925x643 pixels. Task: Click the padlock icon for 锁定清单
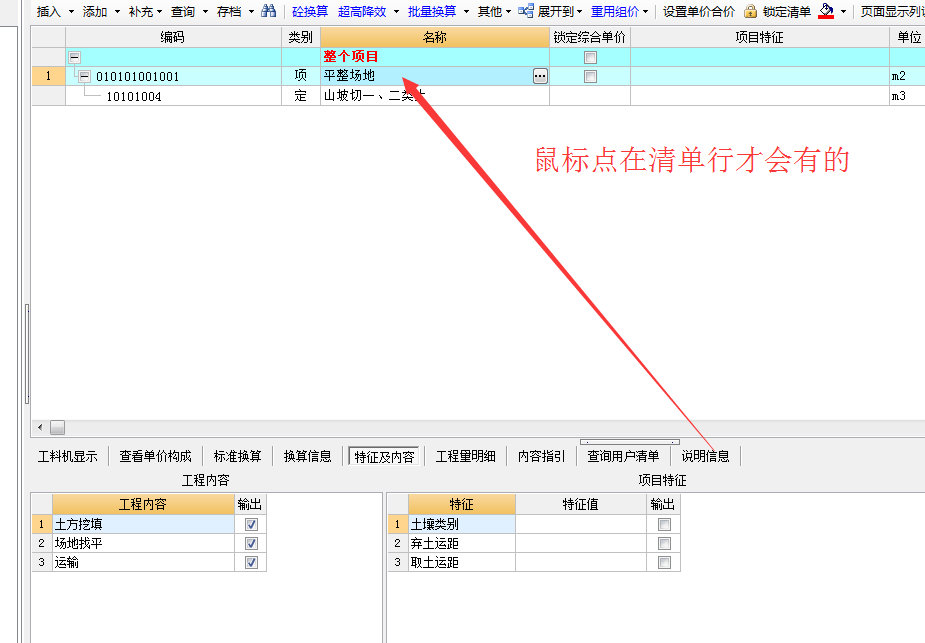pyautogui.click(x=750, y=11)
